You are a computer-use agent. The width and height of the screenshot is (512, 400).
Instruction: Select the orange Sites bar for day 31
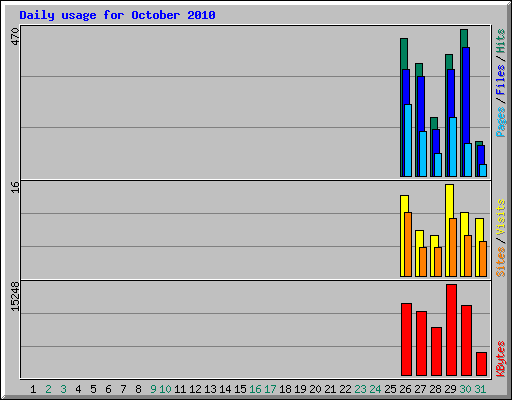click(x=483, y=259)
